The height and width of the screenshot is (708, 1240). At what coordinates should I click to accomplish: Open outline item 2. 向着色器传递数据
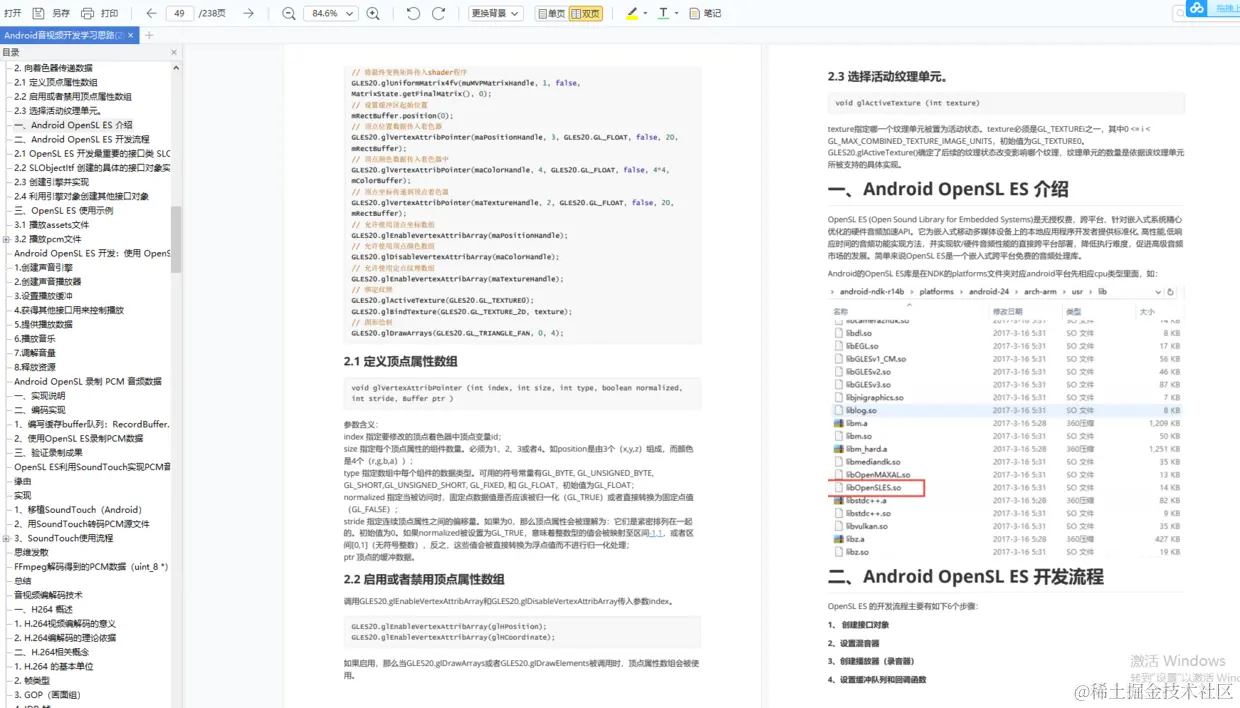(52, 68)
